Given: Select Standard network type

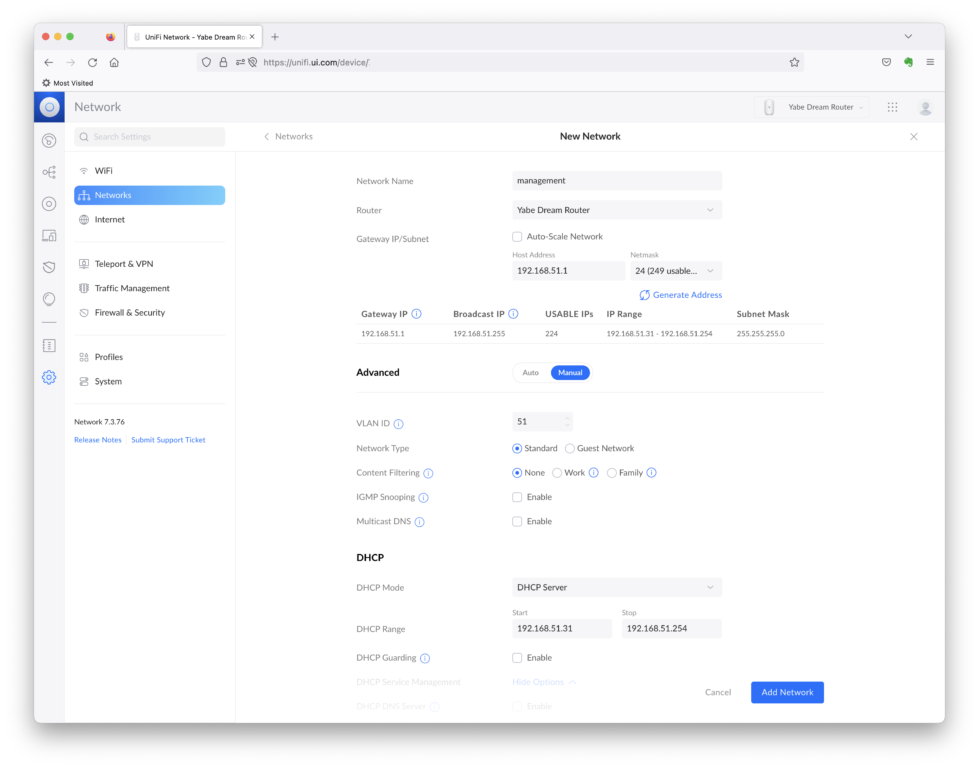Looking at the screenshot, I should (517, 448).
